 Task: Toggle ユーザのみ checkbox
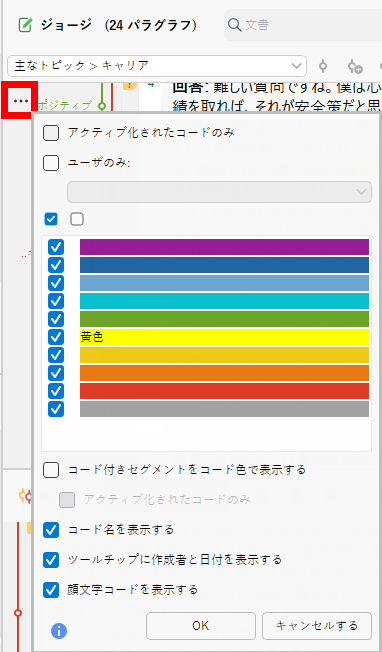point(51,163)
